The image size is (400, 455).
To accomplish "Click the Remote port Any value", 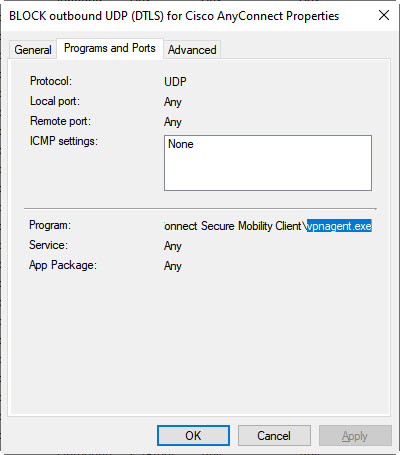I will pyautogui.click(x=173, y=122).
